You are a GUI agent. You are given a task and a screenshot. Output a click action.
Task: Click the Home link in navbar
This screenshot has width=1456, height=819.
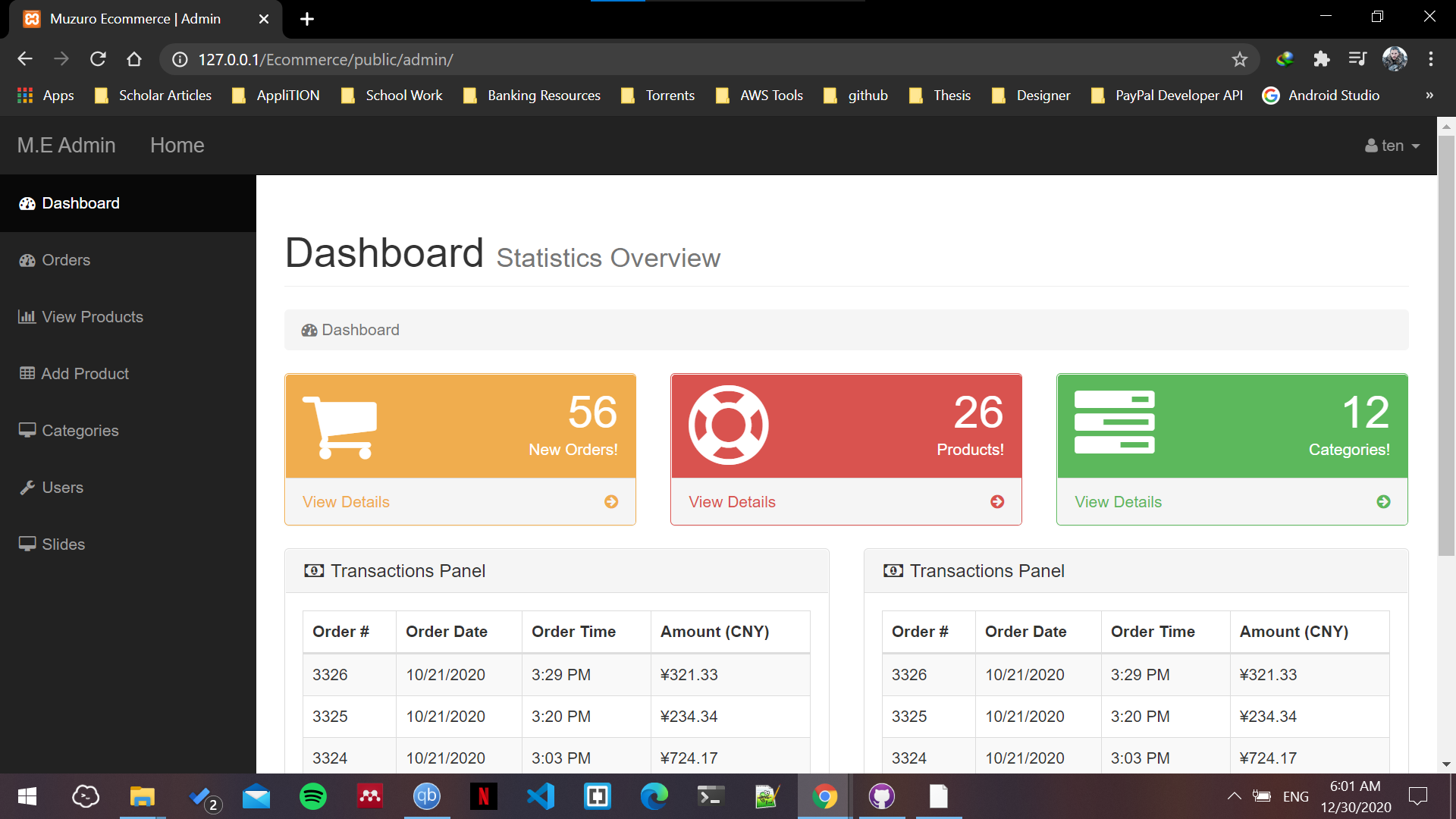tap(177, 146)
